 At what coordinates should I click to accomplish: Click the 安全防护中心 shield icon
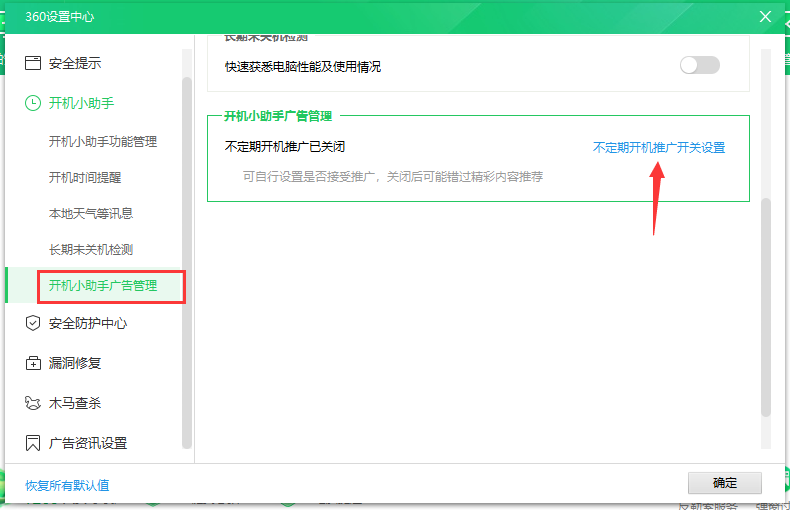(x=33, y=323)
